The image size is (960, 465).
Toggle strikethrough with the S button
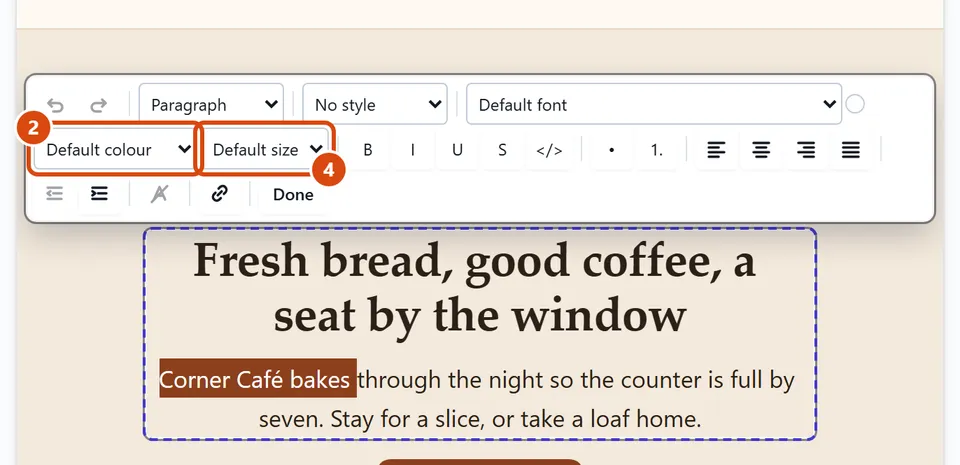point(502,150)
